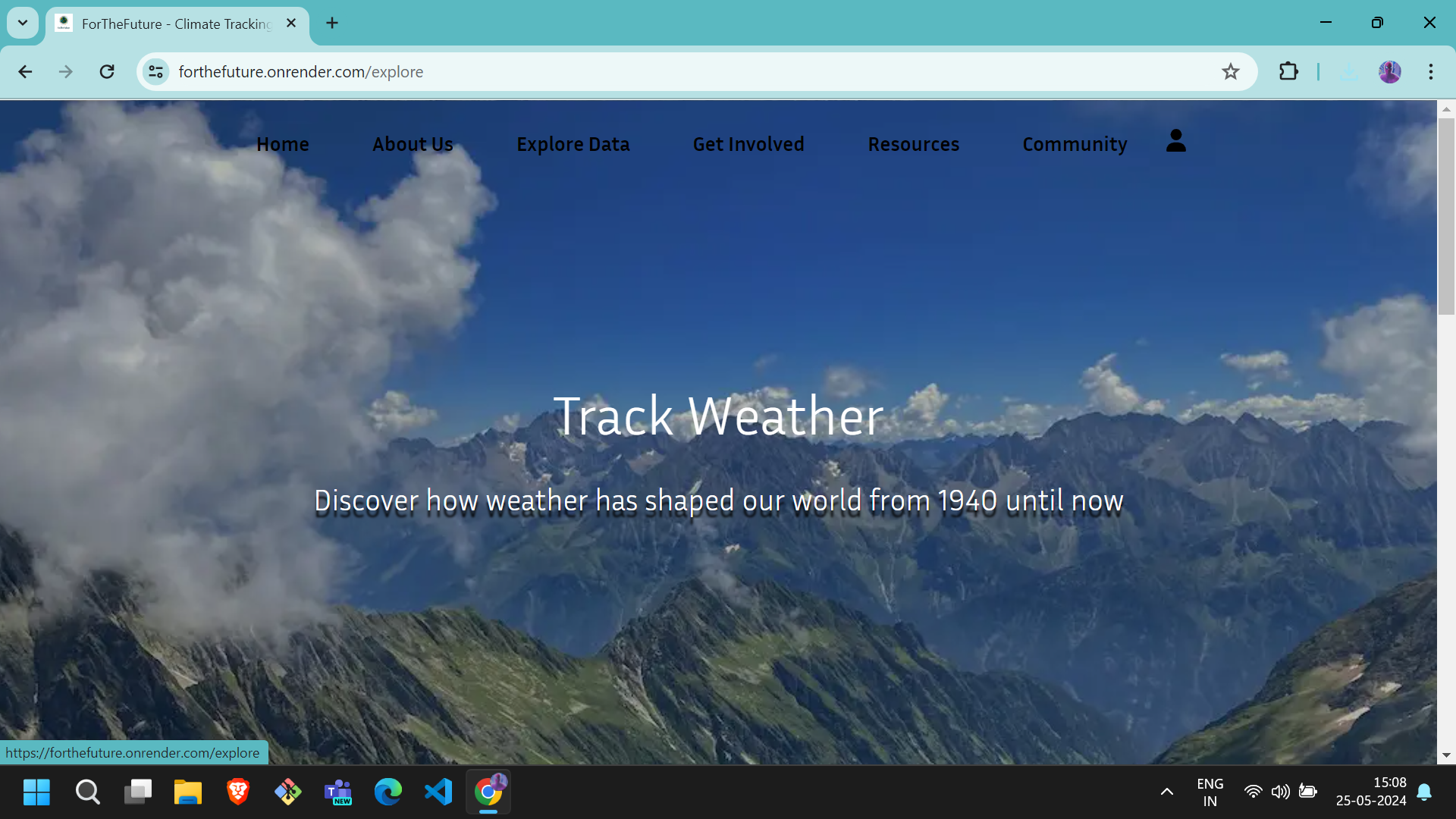This screenshot has height=819, width=1456.
Task: Click the site information icon in address bar
Action: pyautogui.click(x=156, y=72)
